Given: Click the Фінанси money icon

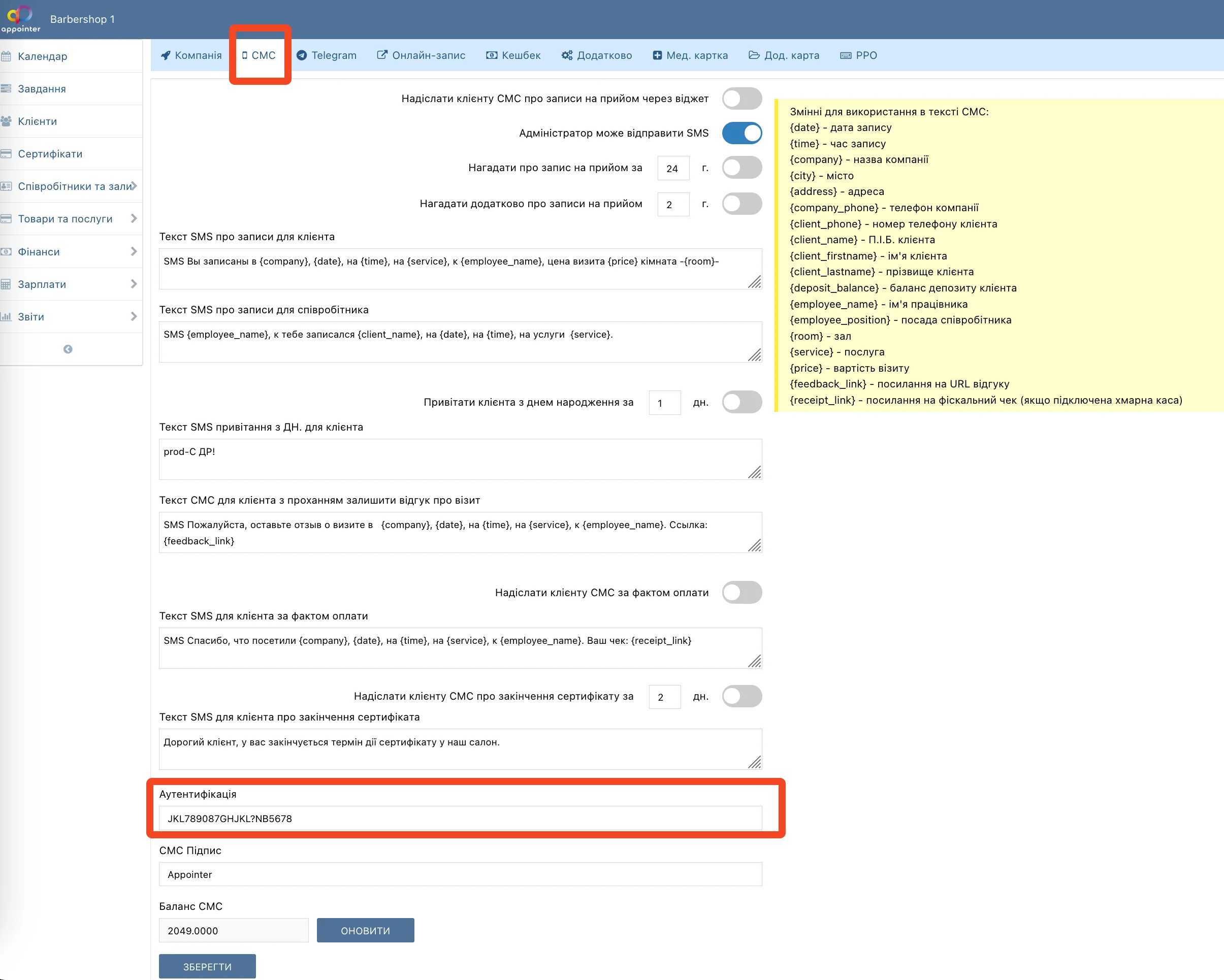Looking at the screenshot, I should (6, 251).
